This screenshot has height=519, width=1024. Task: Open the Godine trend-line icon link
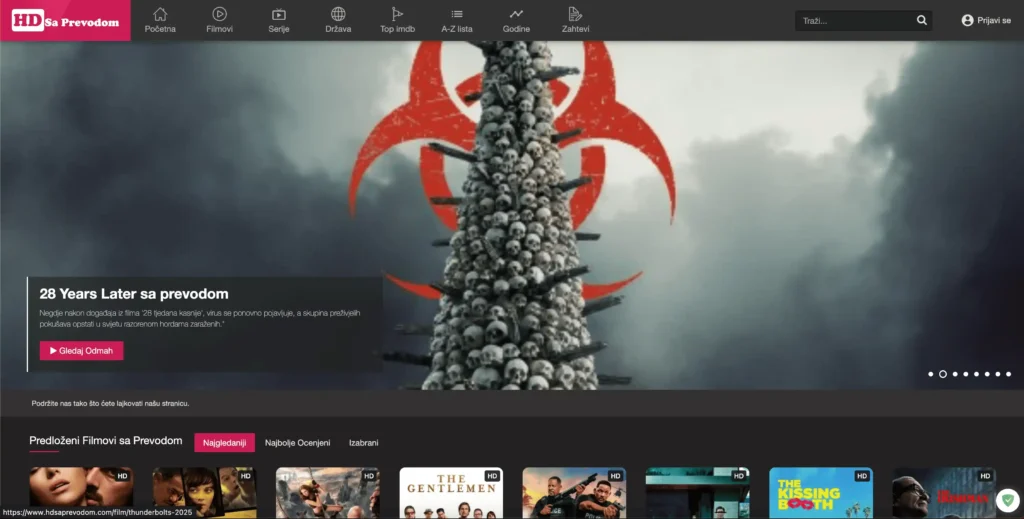(516, 20)
